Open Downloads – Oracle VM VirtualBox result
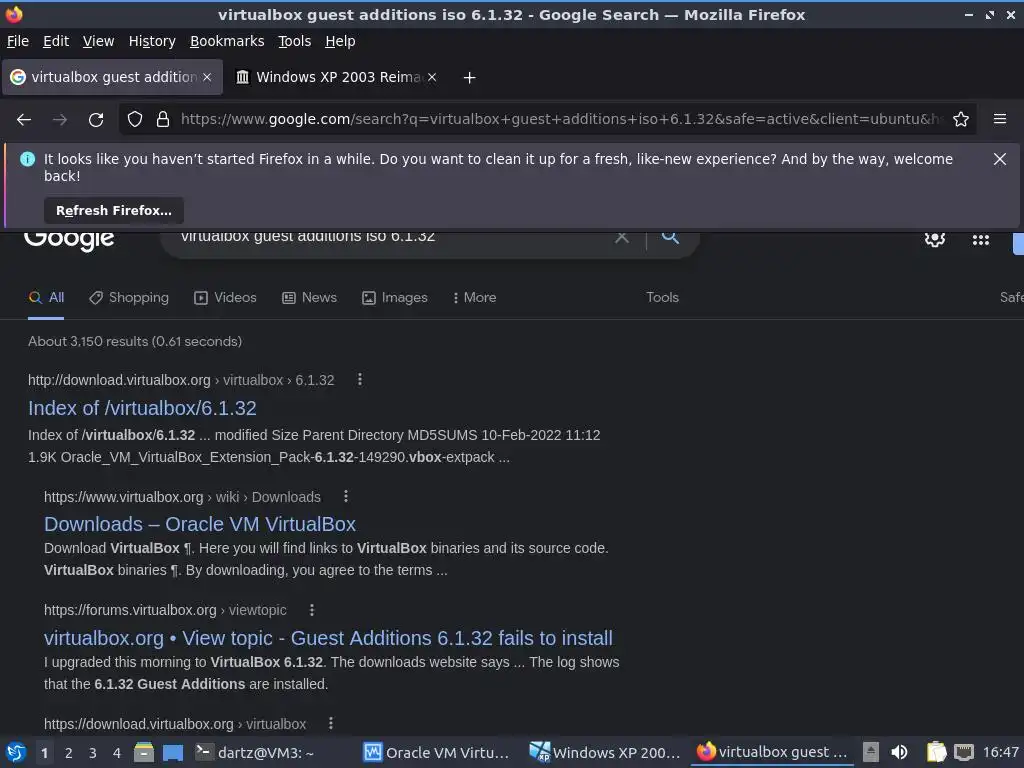The height and width of the screenshot is (768, 1024). click(x=200, y=524)
